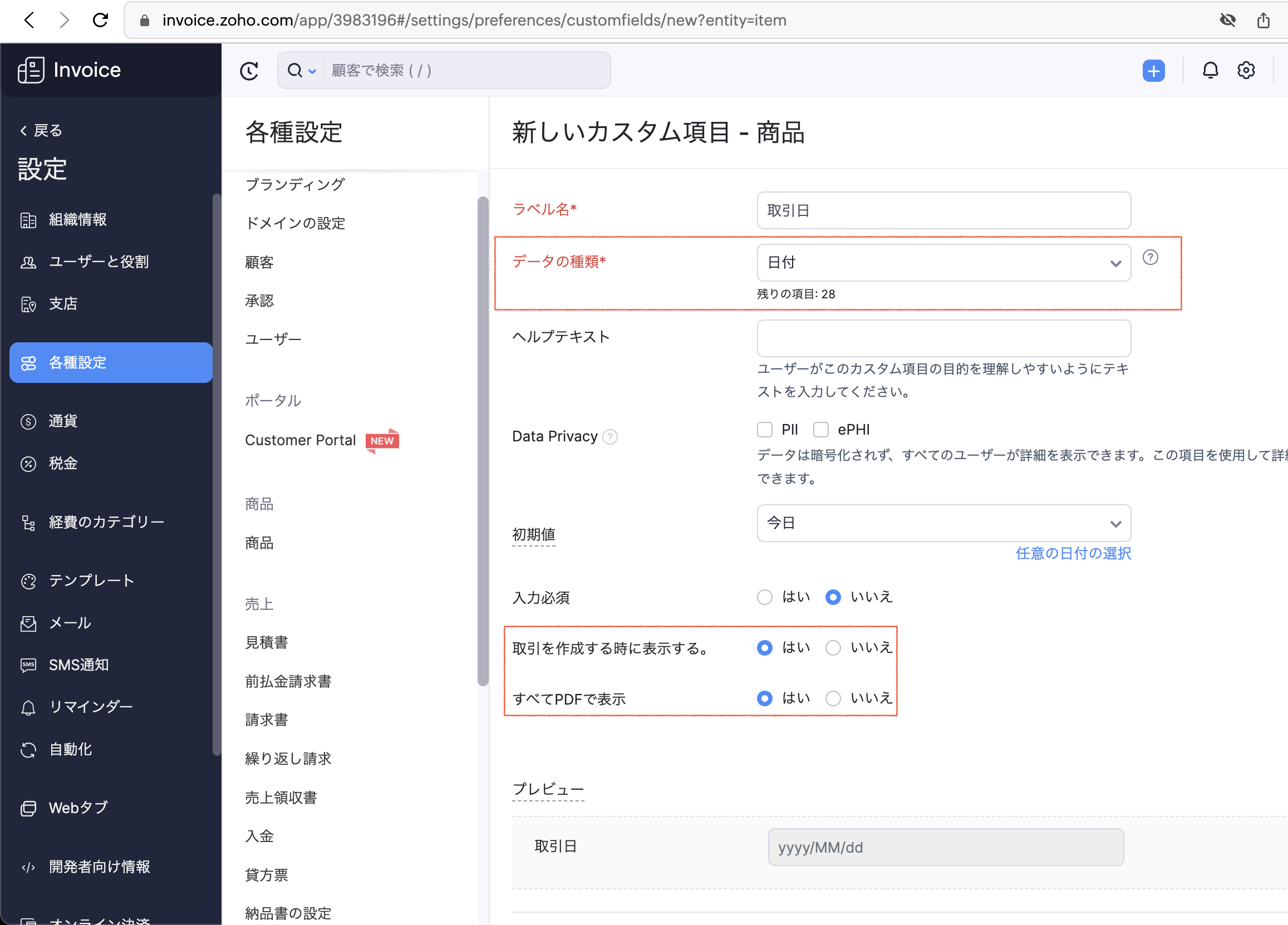Enable the ePHI checkbox
1288x925 pixels.
click(820, 430)
